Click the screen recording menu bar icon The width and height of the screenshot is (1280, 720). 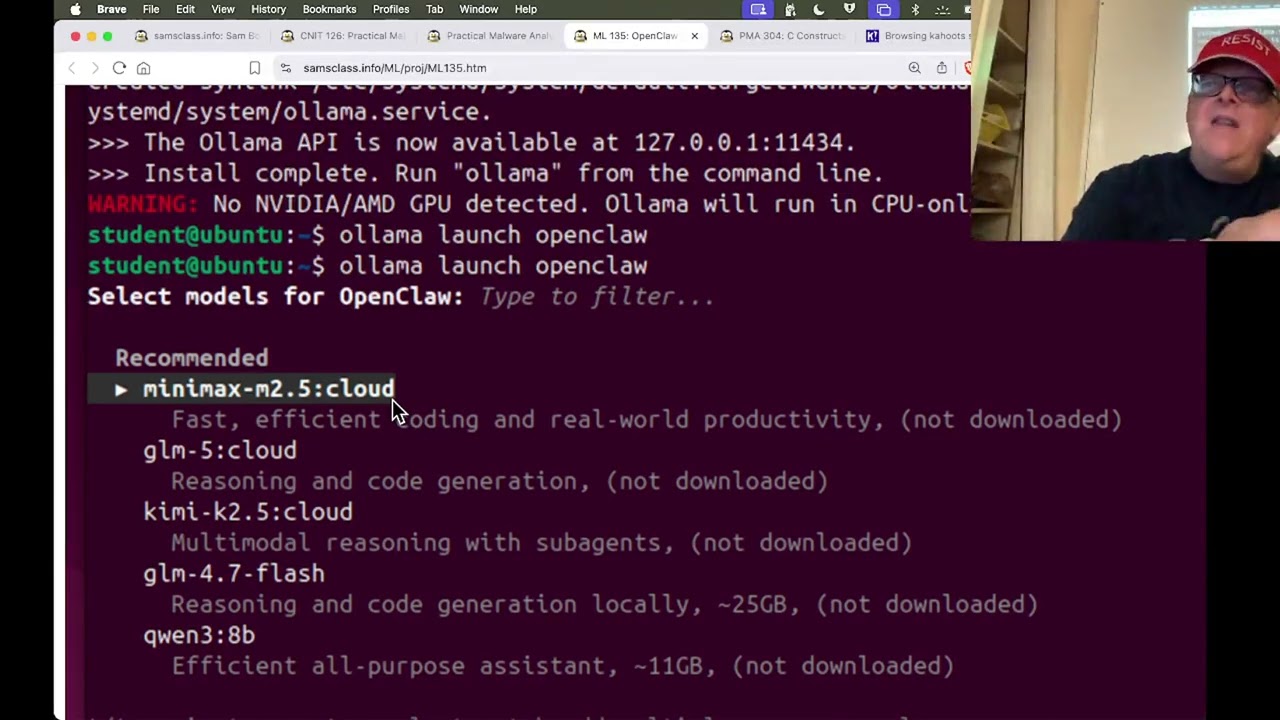[758, 9]
